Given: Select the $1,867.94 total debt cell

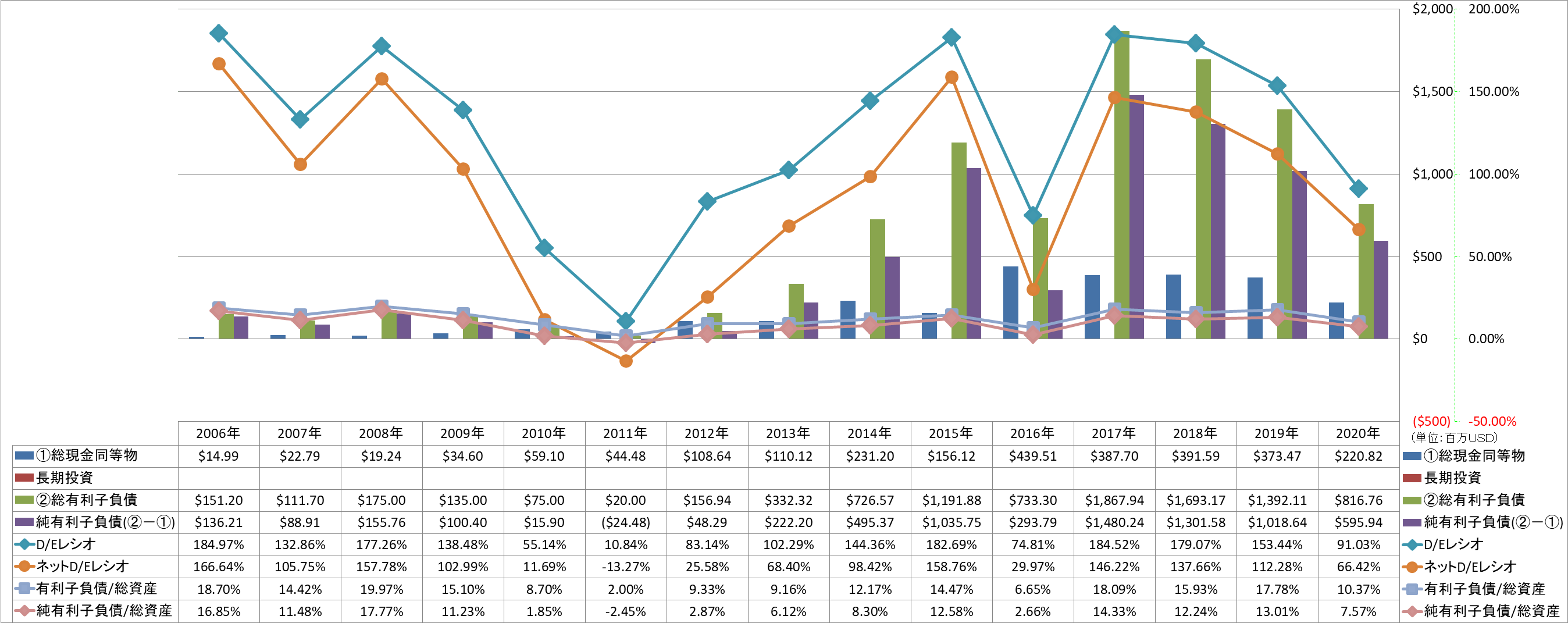Looking at the screenshot, I should click(1114, 501).
